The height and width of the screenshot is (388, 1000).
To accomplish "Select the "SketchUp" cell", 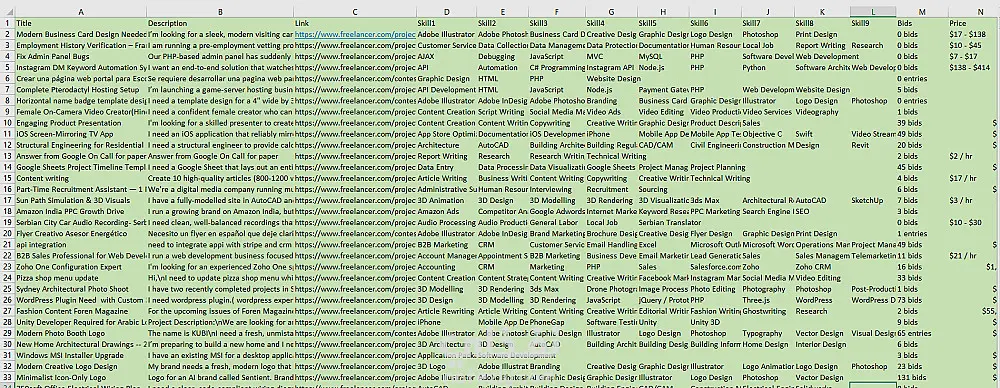I will coord(872,201).
